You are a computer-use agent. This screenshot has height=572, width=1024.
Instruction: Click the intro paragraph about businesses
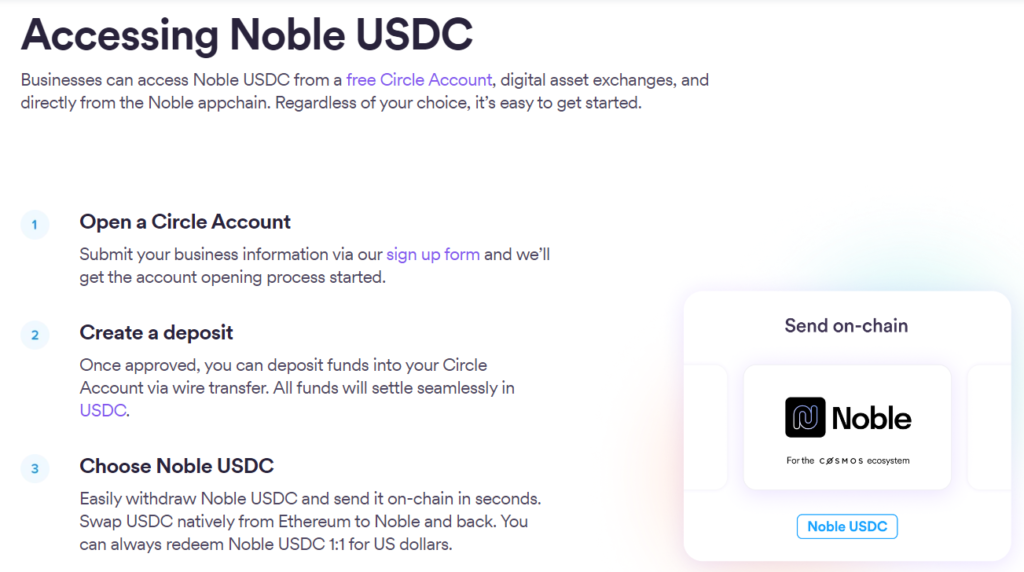click(364, 91)
